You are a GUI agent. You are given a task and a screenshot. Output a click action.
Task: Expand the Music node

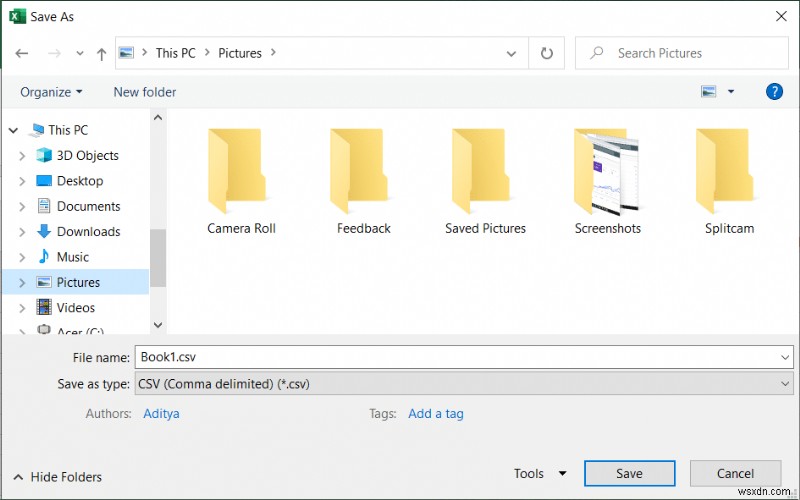[22, 258]
